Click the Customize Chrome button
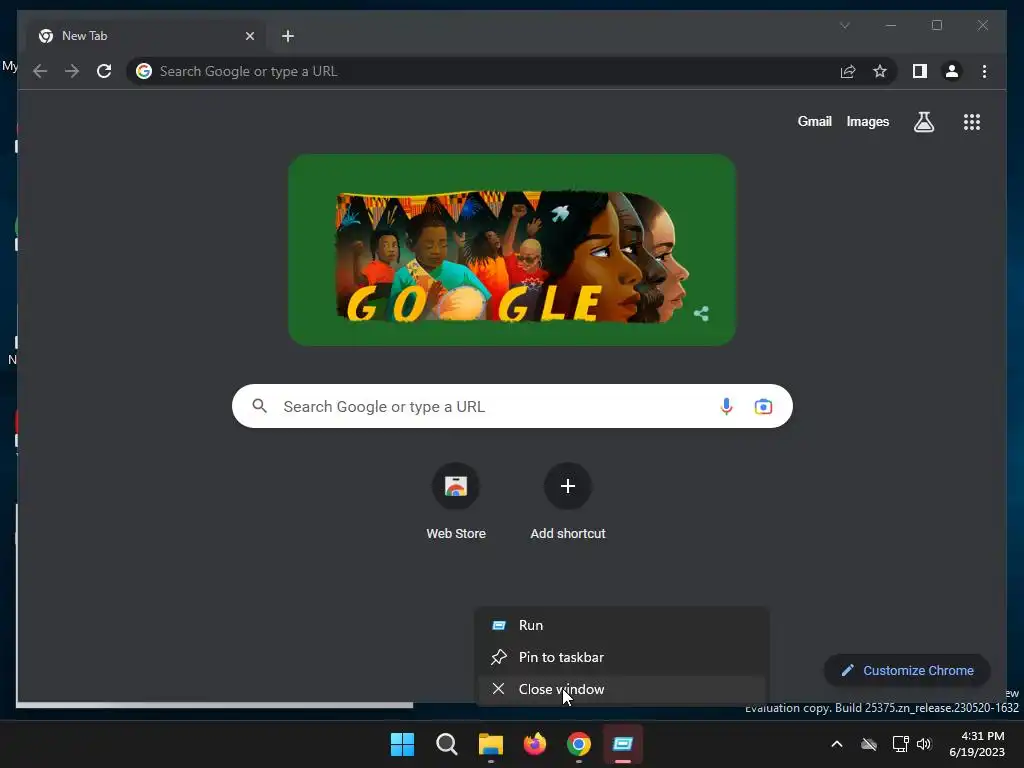Image resolution: width=1024 pixels, height=768 pixels. pos(907,670)
